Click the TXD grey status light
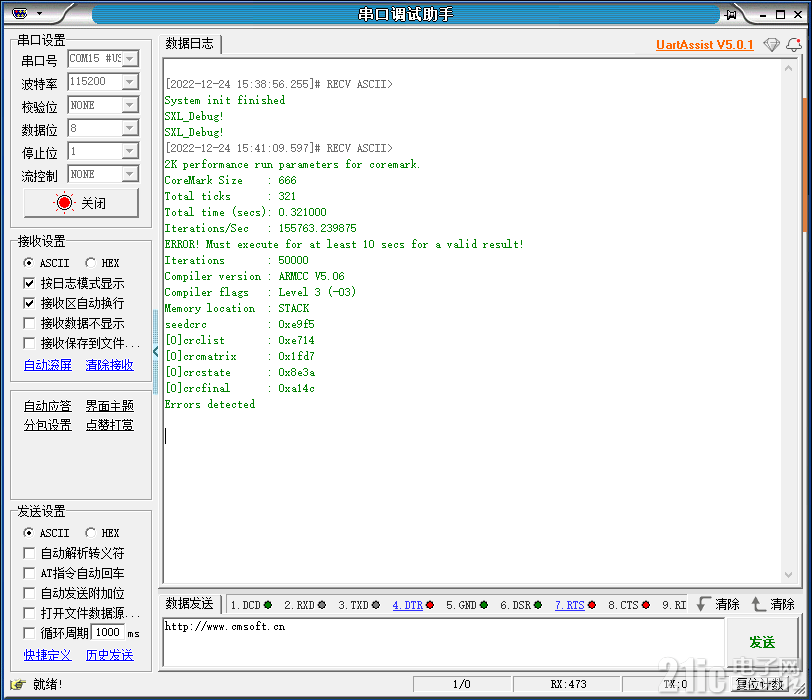Screen dimensions: 812x700 (376, 605)
